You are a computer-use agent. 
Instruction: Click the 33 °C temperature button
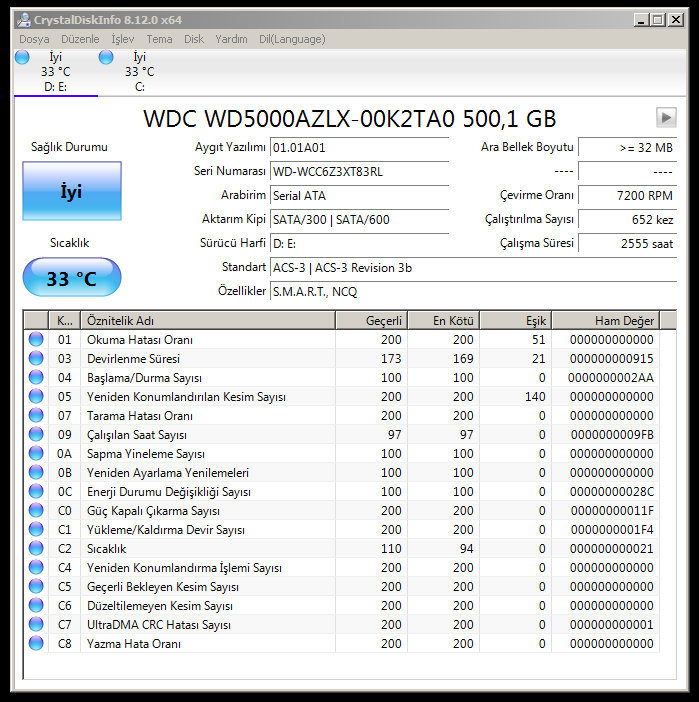pos(72,277)
